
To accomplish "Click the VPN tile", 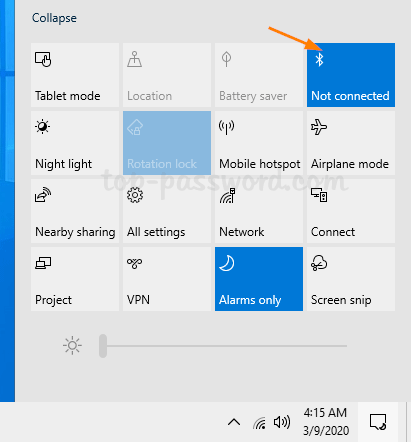I will coord(167,279).
